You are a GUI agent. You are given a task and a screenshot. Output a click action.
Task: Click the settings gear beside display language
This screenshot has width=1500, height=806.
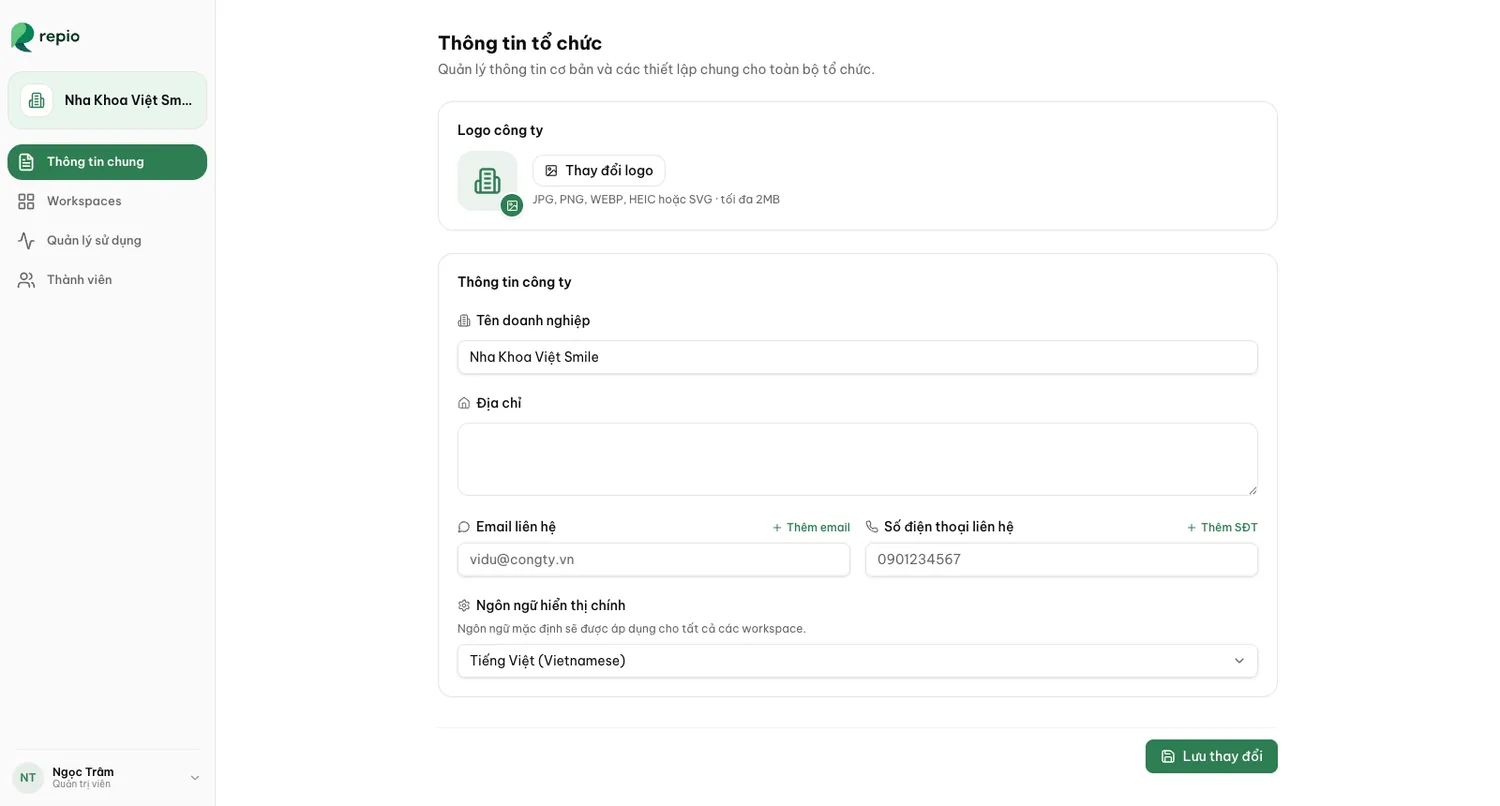pos(464,605)
